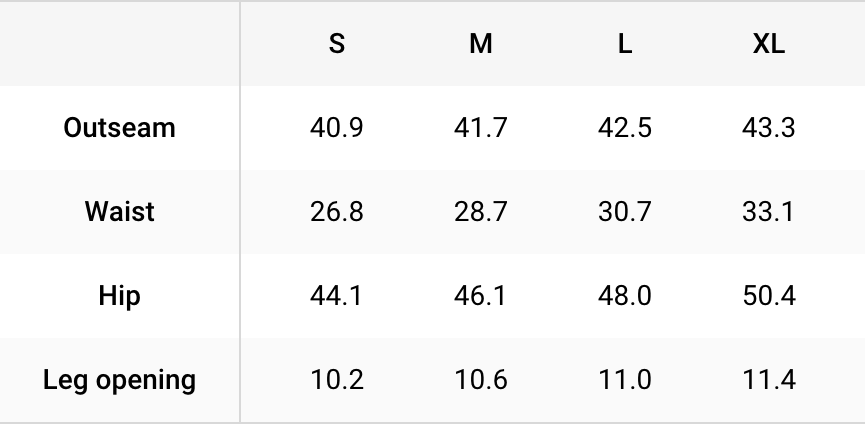
Task: Click the Leg opening value 10.6
Action: pyautogui.click(x=481, y=380)
